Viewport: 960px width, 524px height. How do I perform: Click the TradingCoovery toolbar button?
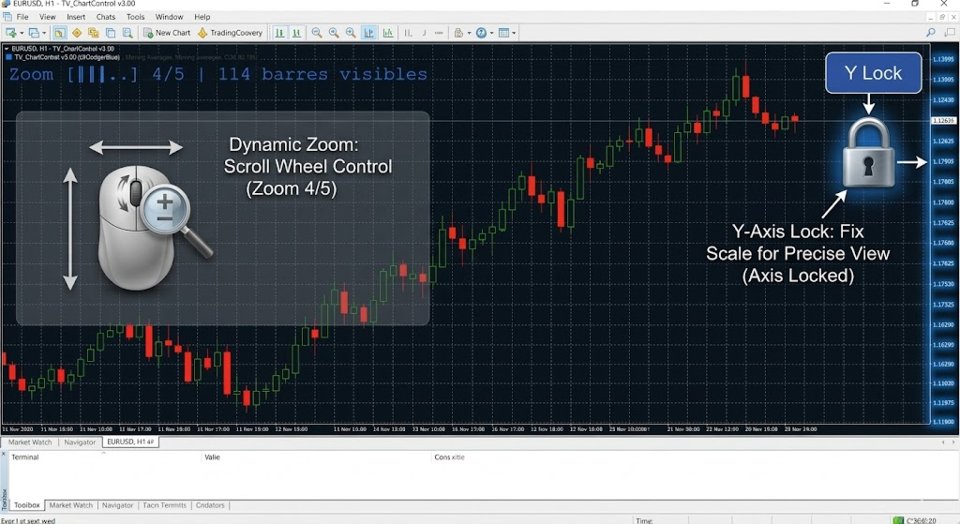click(x=230, y=32)
